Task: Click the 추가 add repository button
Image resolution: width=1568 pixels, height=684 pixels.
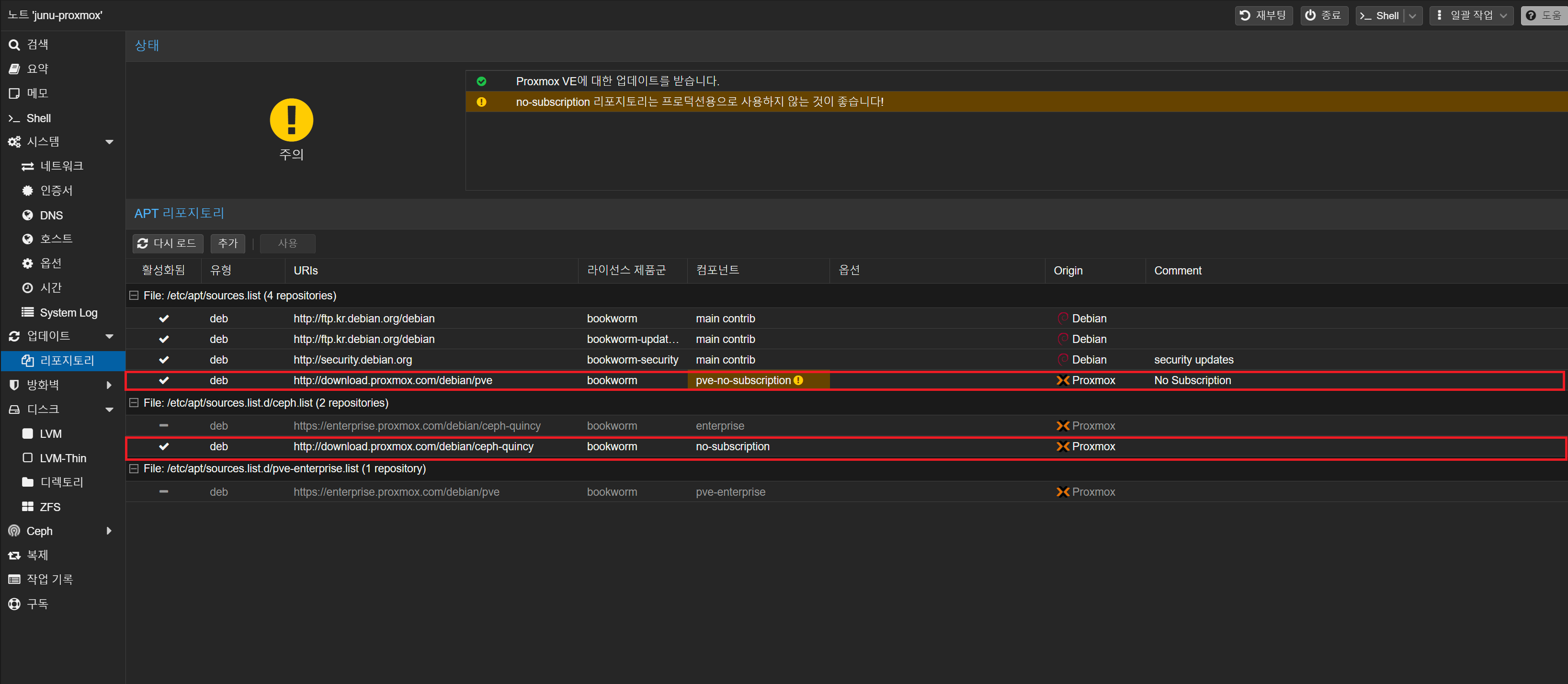Action: point(227,243)
